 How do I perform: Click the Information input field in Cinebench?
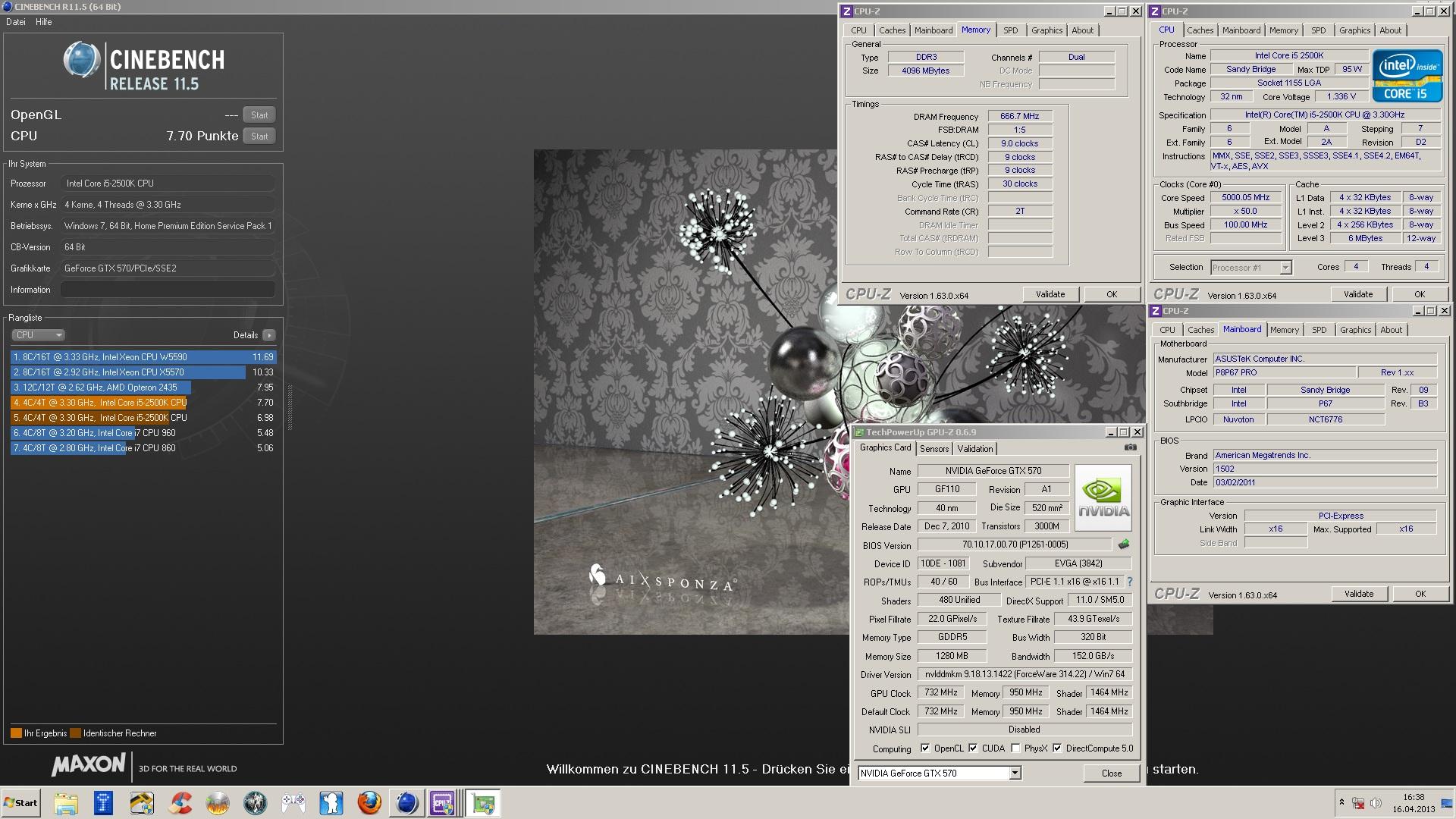tap(168, 290)
